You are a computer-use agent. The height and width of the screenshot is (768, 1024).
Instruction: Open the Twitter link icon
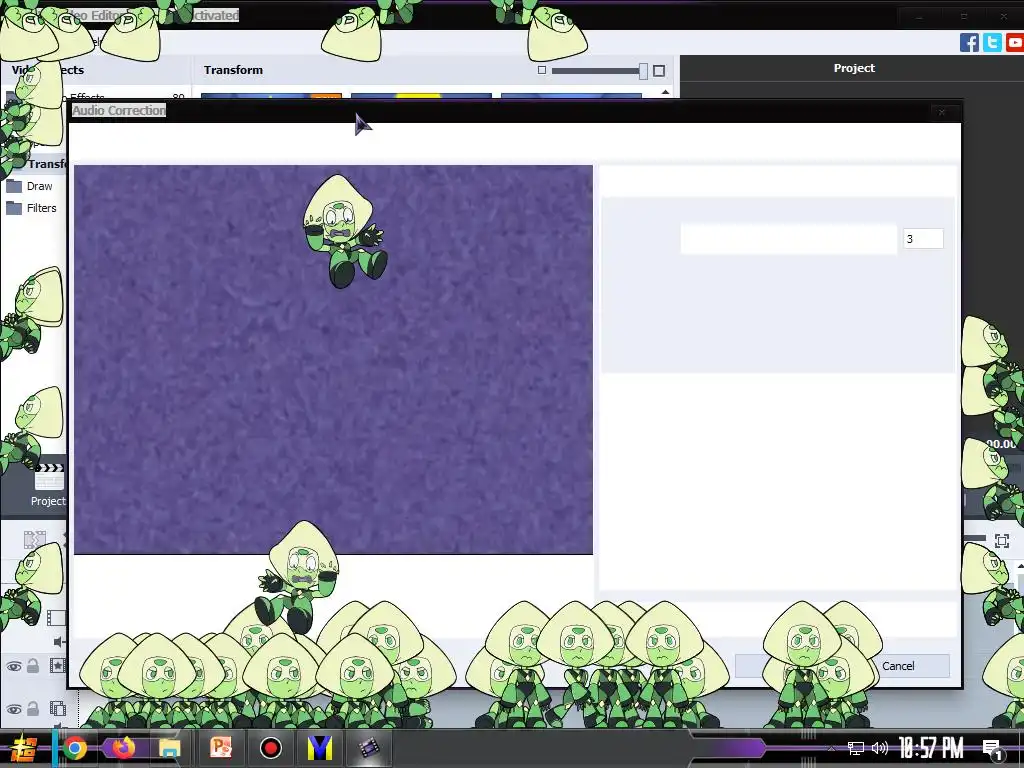992,42
